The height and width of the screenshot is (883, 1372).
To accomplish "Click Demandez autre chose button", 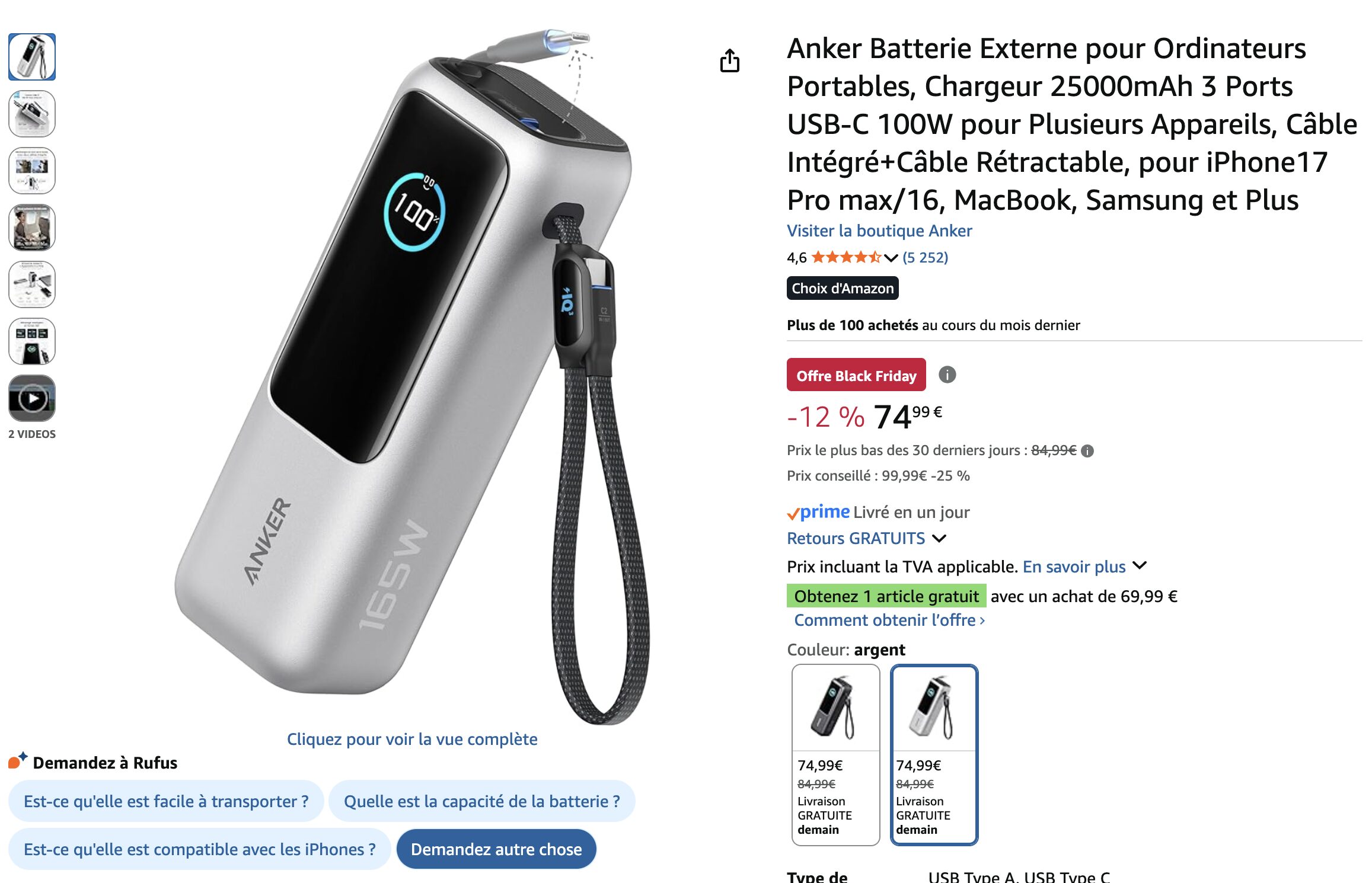I will coord(496,849).
